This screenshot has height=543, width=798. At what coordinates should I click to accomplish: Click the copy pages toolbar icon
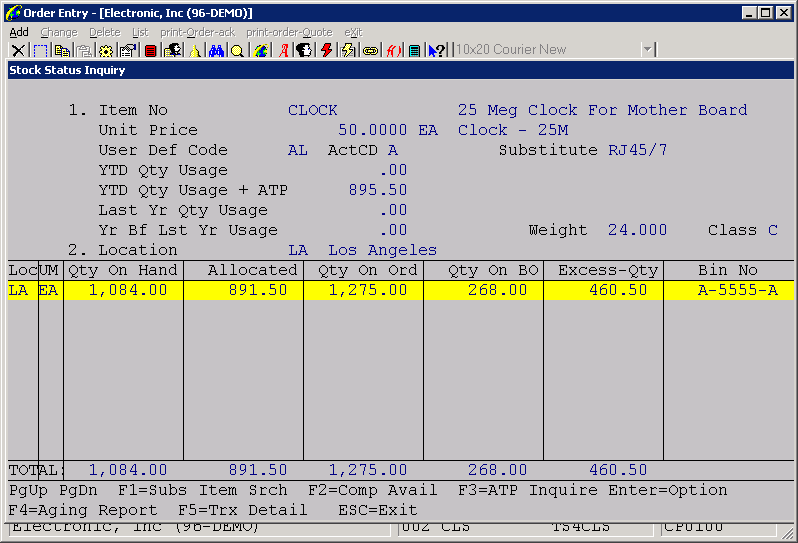[62, 50]
